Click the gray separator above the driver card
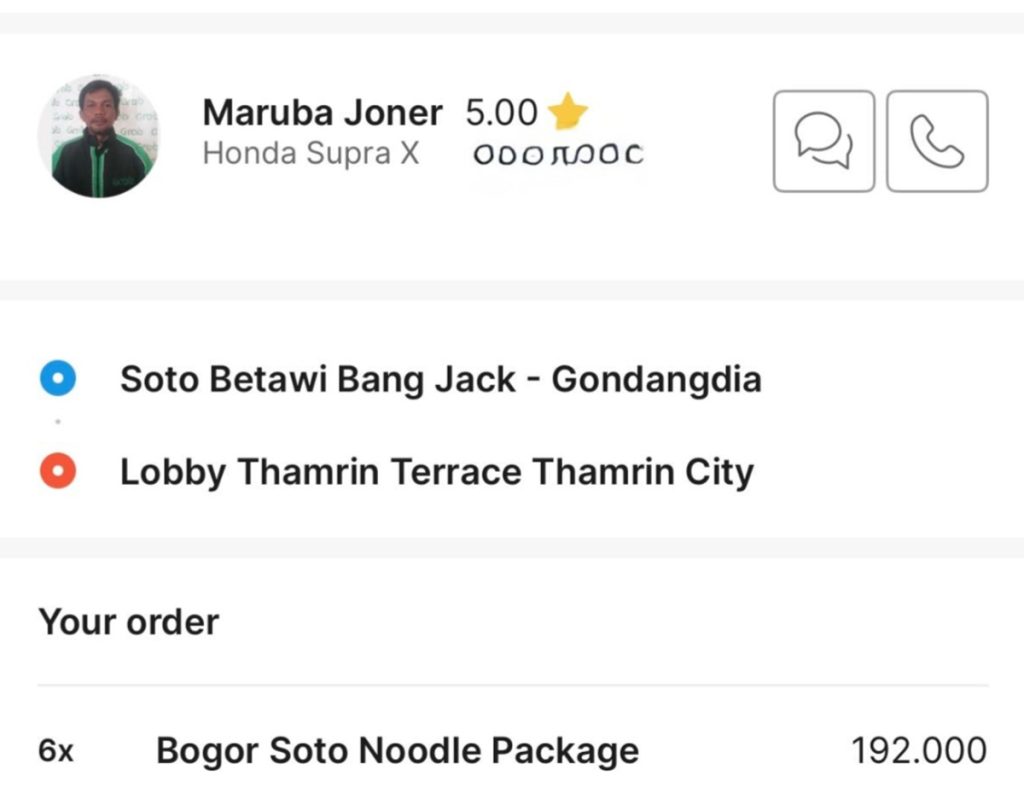The width and height of the screenshot is (1024, 799). (x=512, y=23)
